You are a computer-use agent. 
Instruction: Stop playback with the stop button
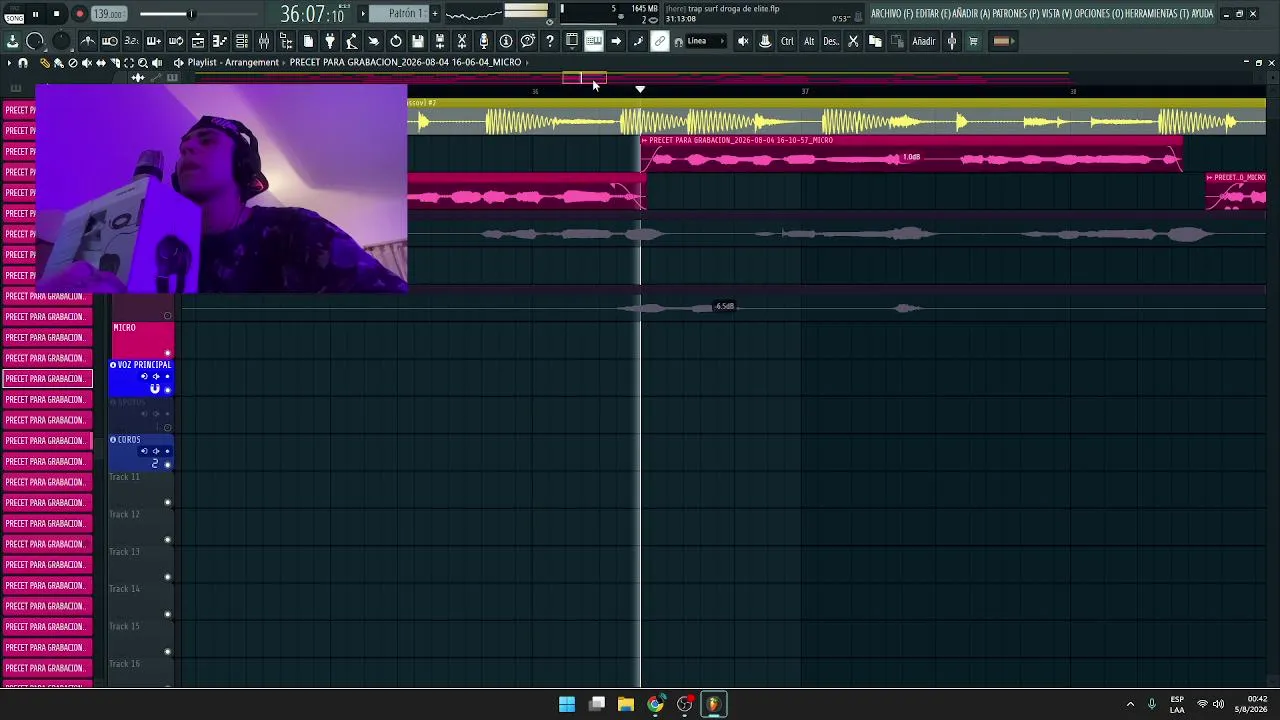(57, 14)
